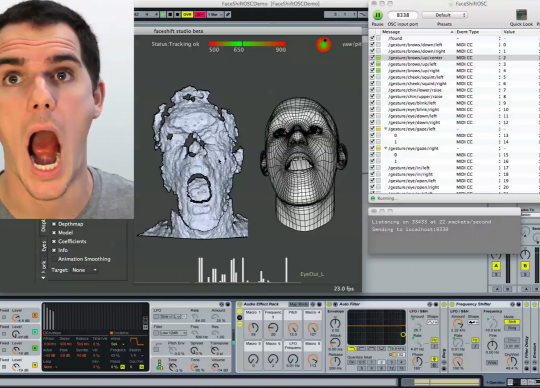Image resolution: width=540 pixels, height=388 pixels.
Task: Toggle the Model checkbox
Action: [54, 233]
